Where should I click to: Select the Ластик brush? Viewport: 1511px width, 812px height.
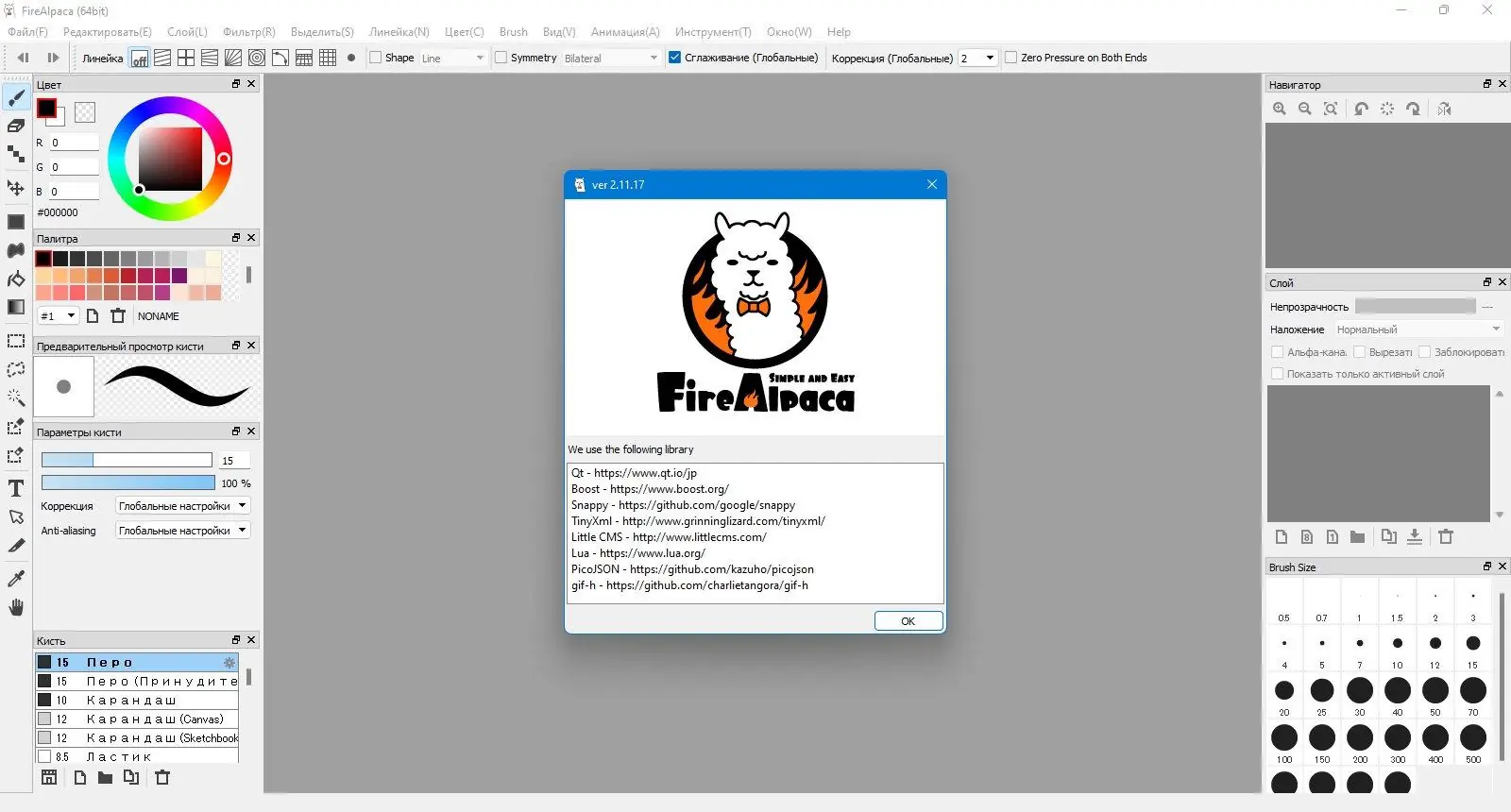pyautogui.click(x=138, y=756)
